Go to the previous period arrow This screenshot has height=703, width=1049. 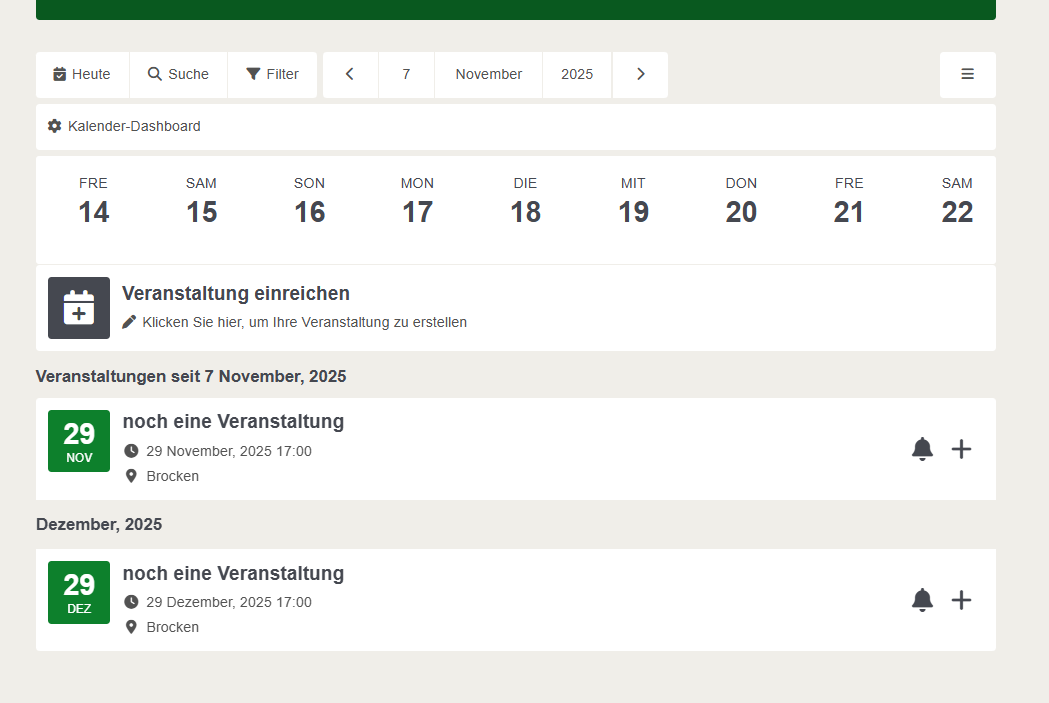pyautogui.click(x=350, y=74)
